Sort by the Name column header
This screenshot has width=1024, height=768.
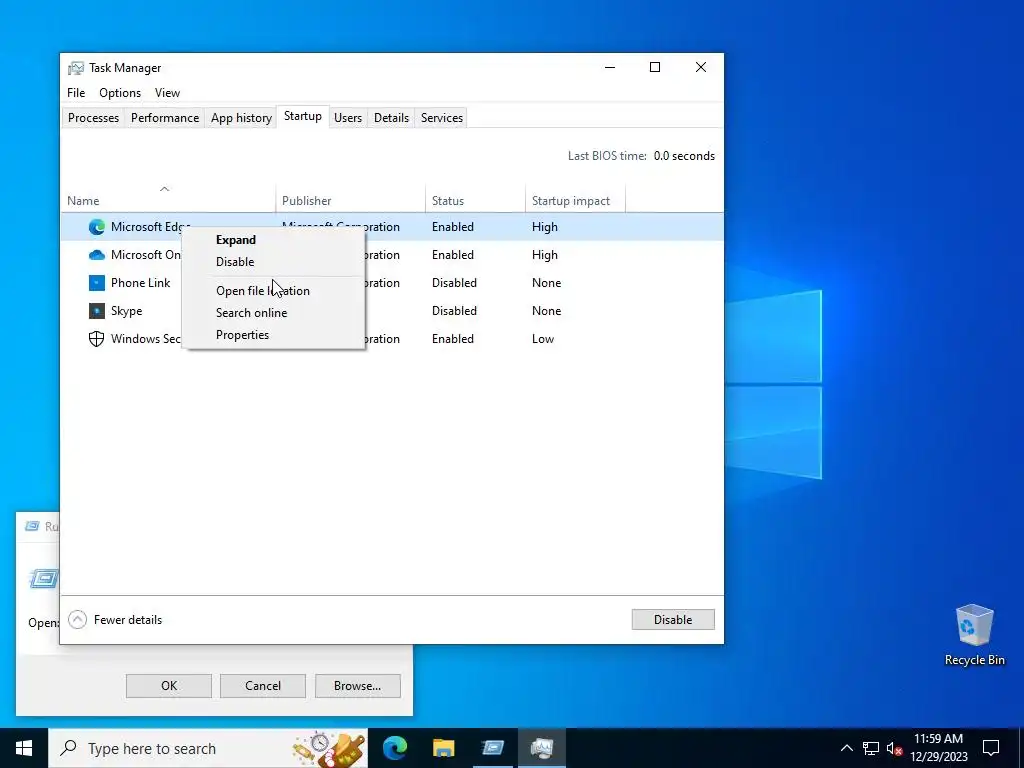tap(168, 198)
